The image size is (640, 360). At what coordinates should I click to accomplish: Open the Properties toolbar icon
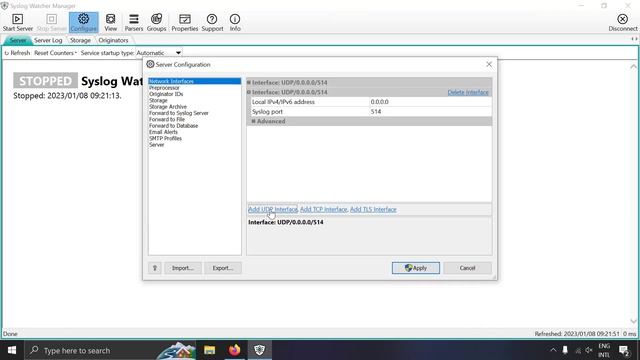(184, 22)
